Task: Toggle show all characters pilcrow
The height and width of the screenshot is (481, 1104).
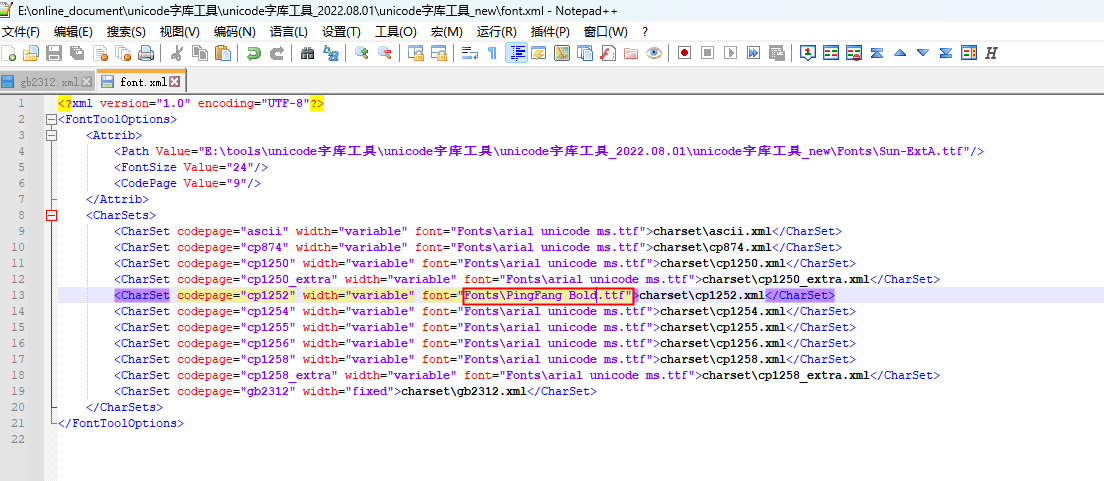Action: coord(492,53)
